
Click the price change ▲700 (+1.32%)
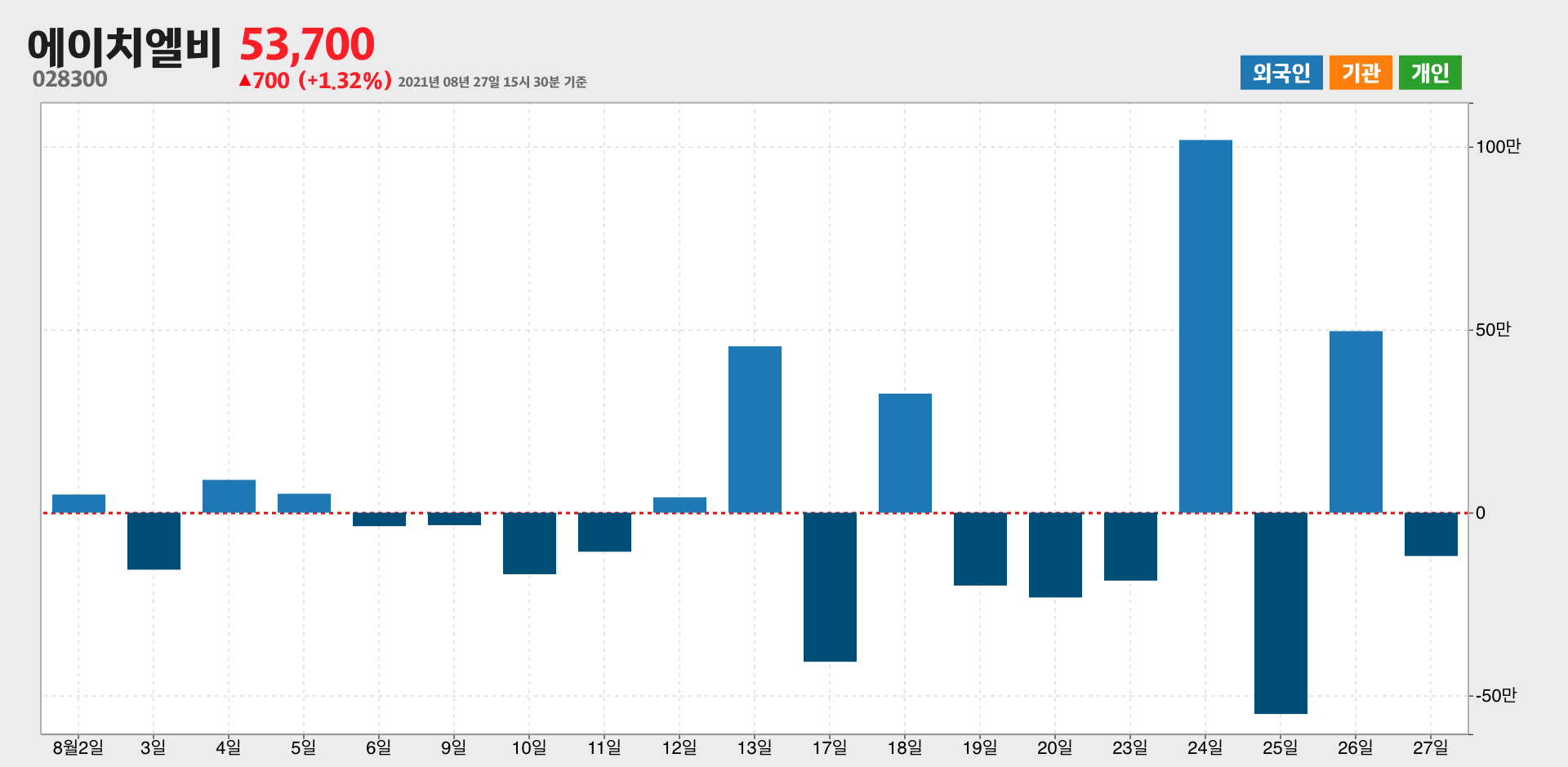tap(315, 81)
